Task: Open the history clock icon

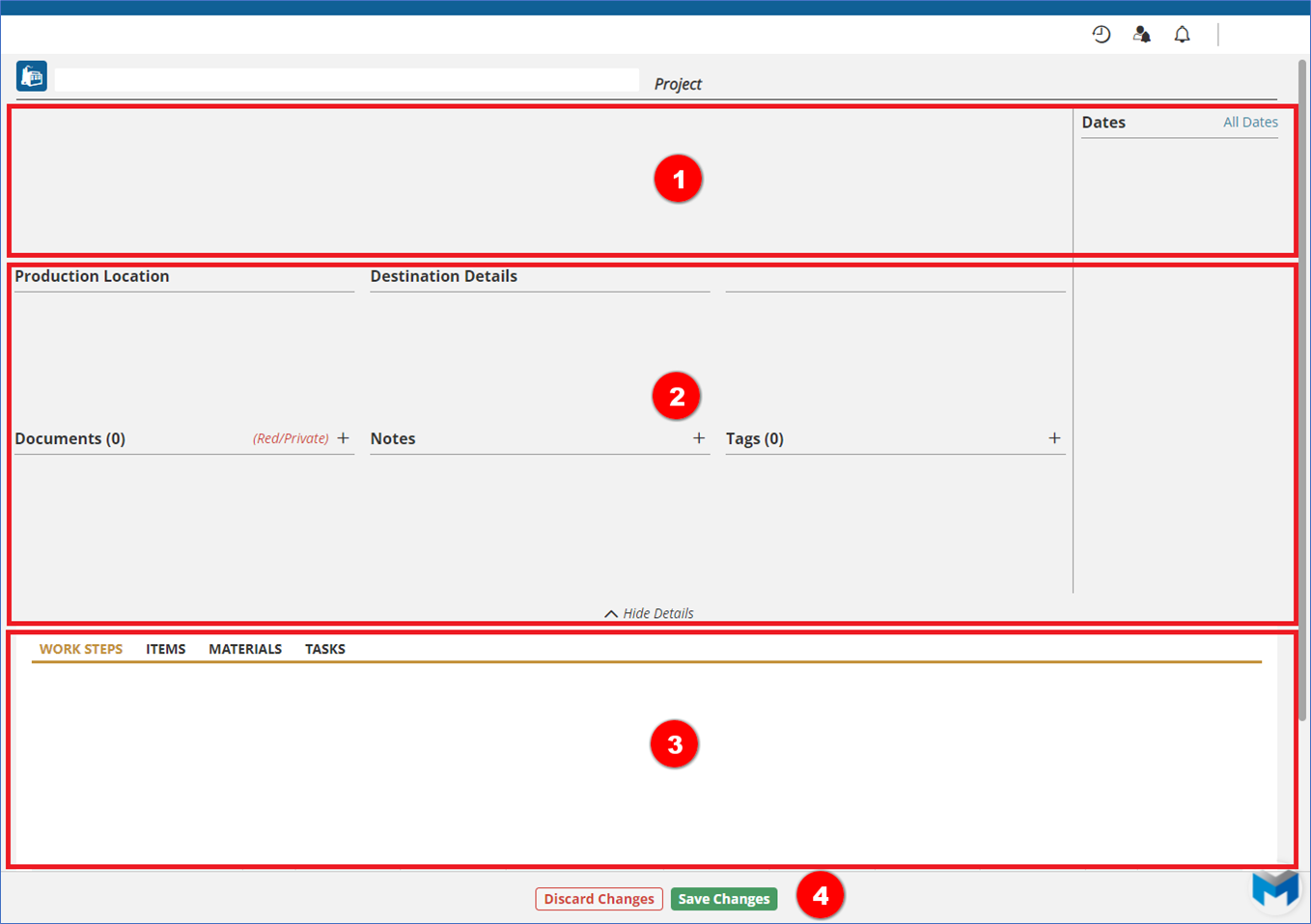Action: pyautogui.click(x=1101, y=35)
